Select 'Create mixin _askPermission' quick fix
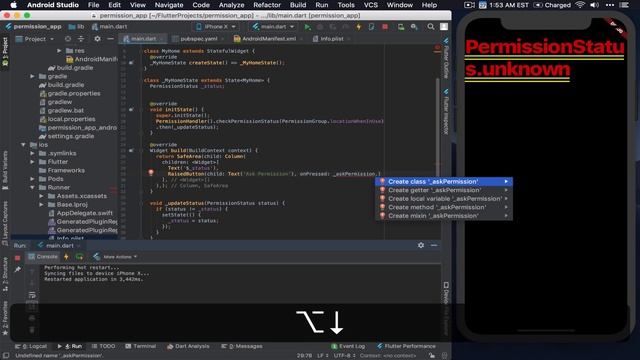 coord(444,216)
